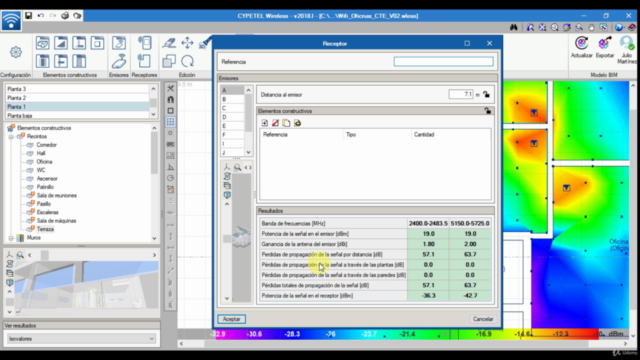
Task: Select Planta 2 in the floor list
Action: click(x=78, y=98)
